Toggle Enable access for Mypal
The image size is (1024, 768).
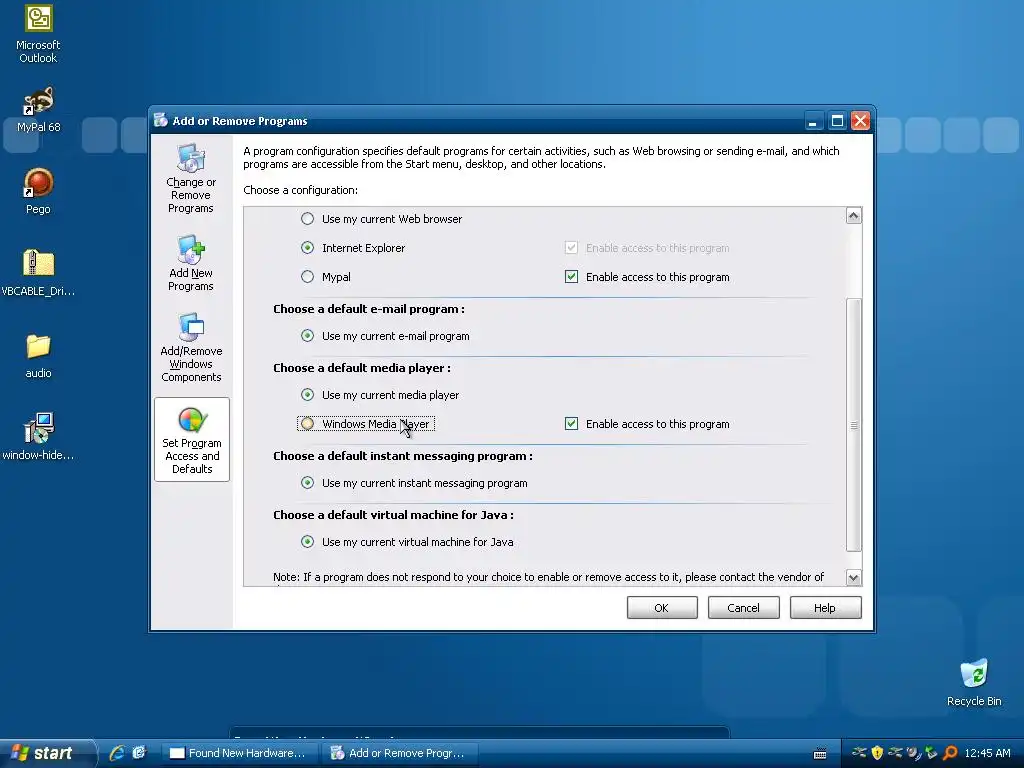point(571,277)
